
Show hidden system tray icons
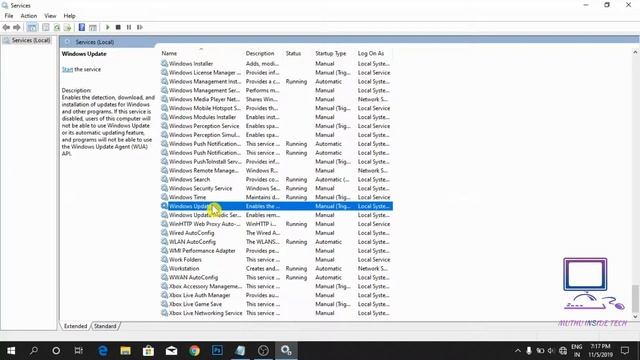pyautogui.click(x=518, y=351)
